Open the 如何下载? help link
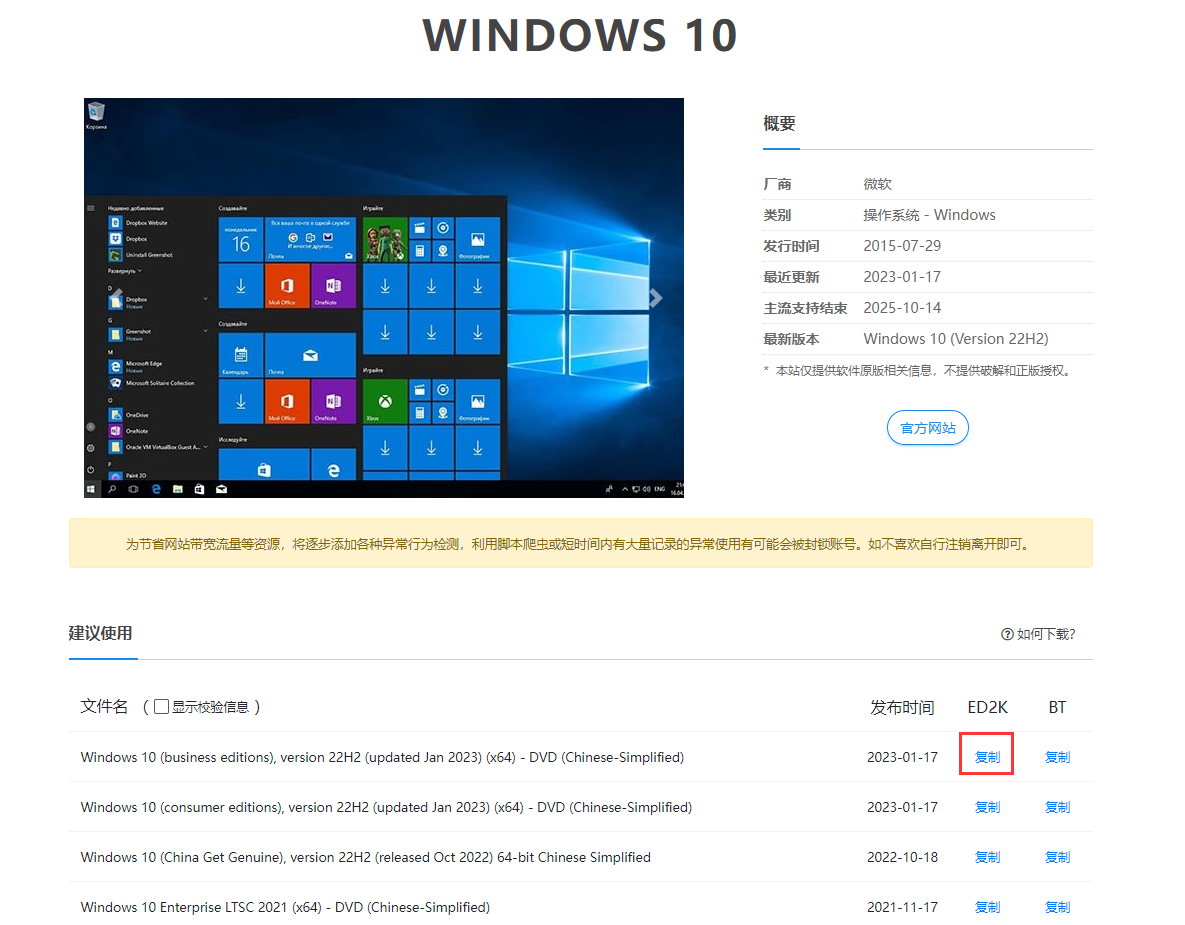Viewport: 1185px width, 925px height. click(1038, 634)
